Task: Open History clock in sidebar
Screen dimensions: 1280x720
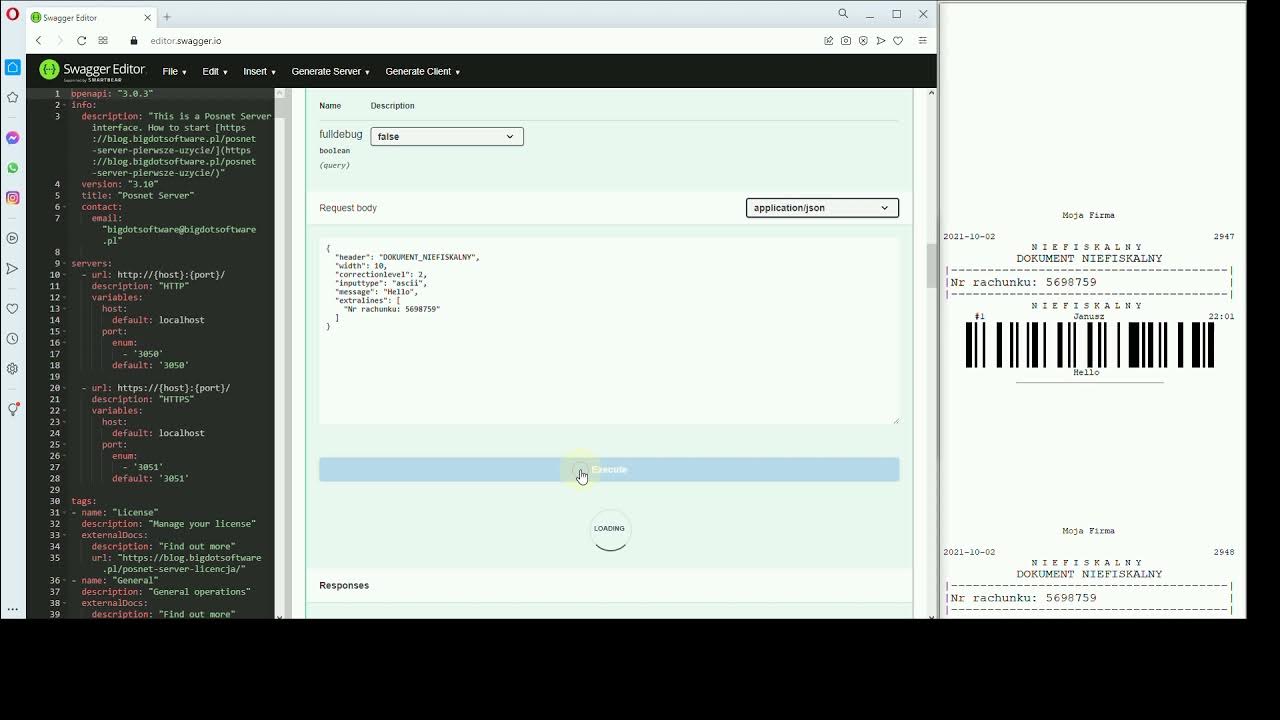Action: click(x=12, y=338)
